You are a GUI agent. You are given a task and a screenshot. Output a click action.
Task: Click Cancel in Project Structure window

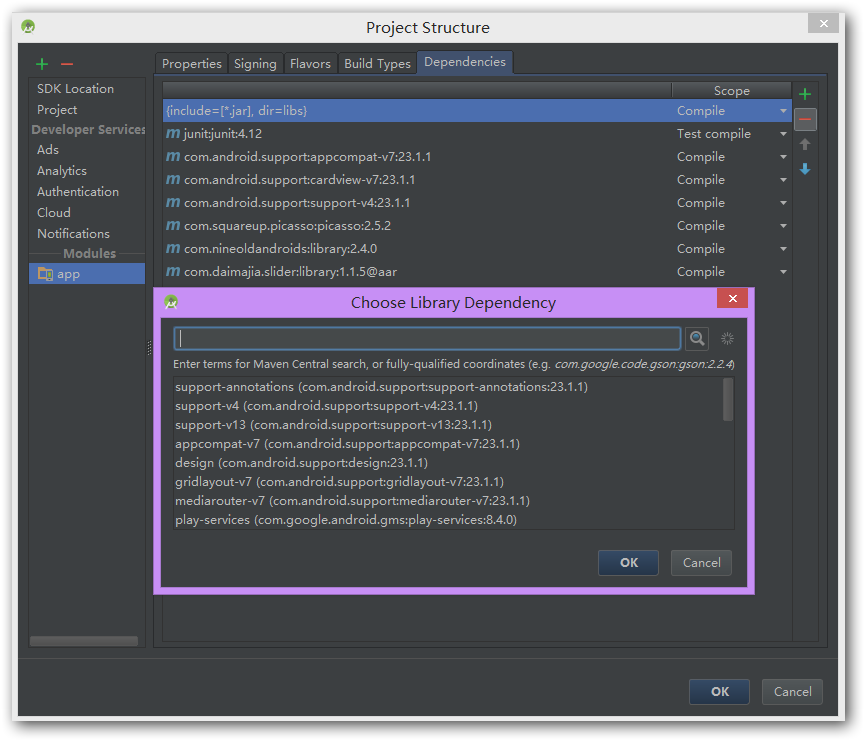tap(792, 692)
